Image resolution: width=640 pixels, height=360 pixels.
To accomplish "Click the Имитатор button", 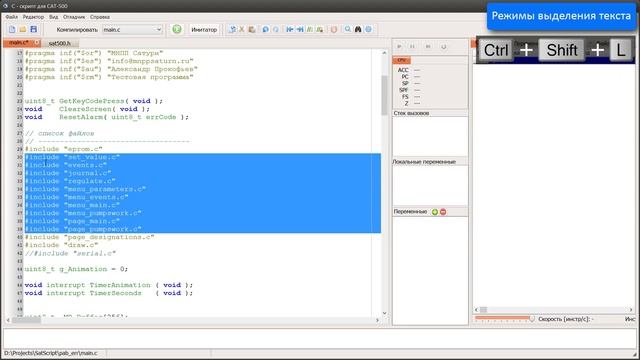I will 204,29.
